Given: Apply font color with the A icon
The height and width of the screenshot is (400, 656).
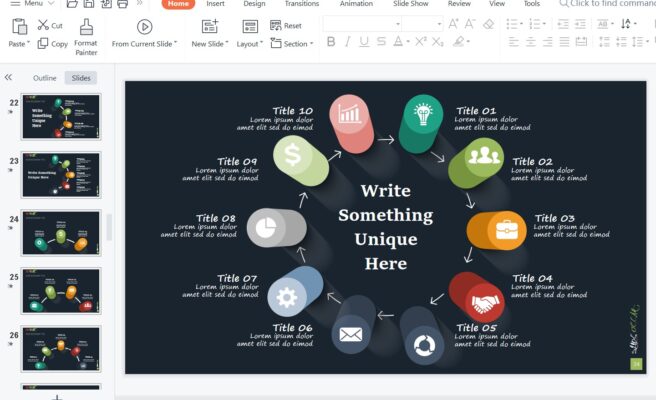Looking at the screenshot, I should [398, 41].
